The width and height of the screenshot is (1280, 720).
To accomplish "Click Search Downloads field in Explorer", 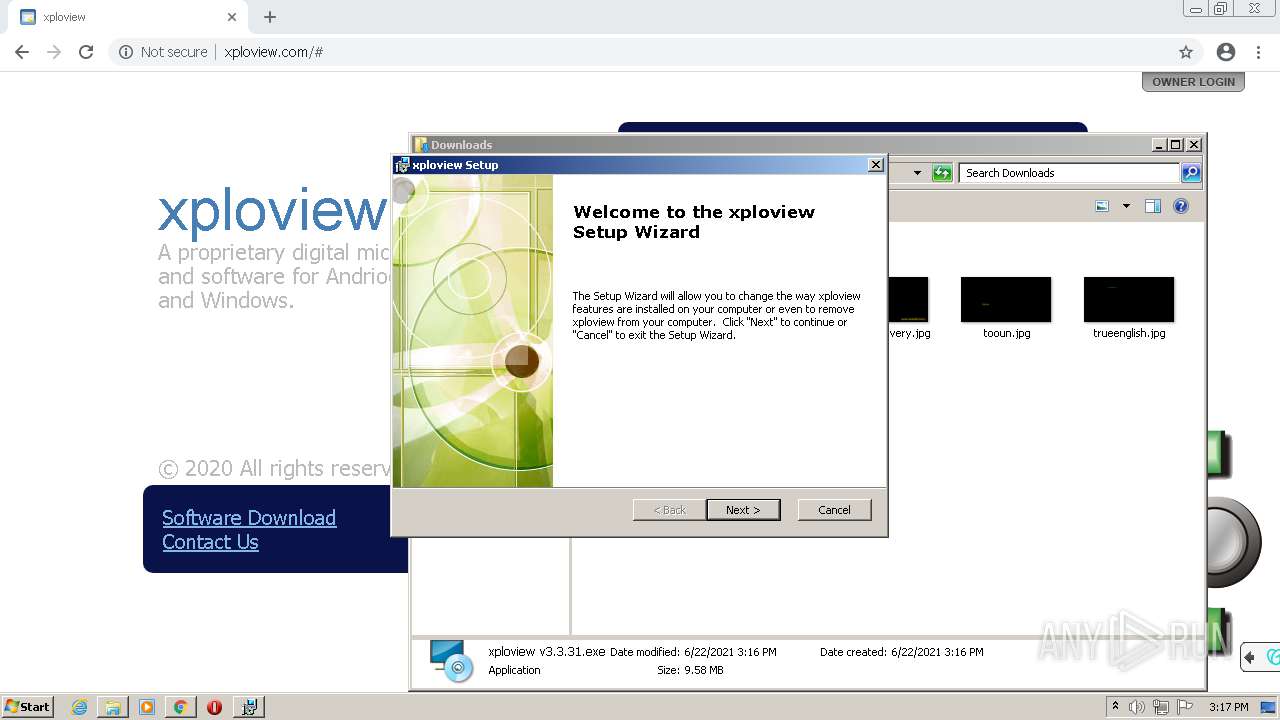I will tap(1069, 173).
